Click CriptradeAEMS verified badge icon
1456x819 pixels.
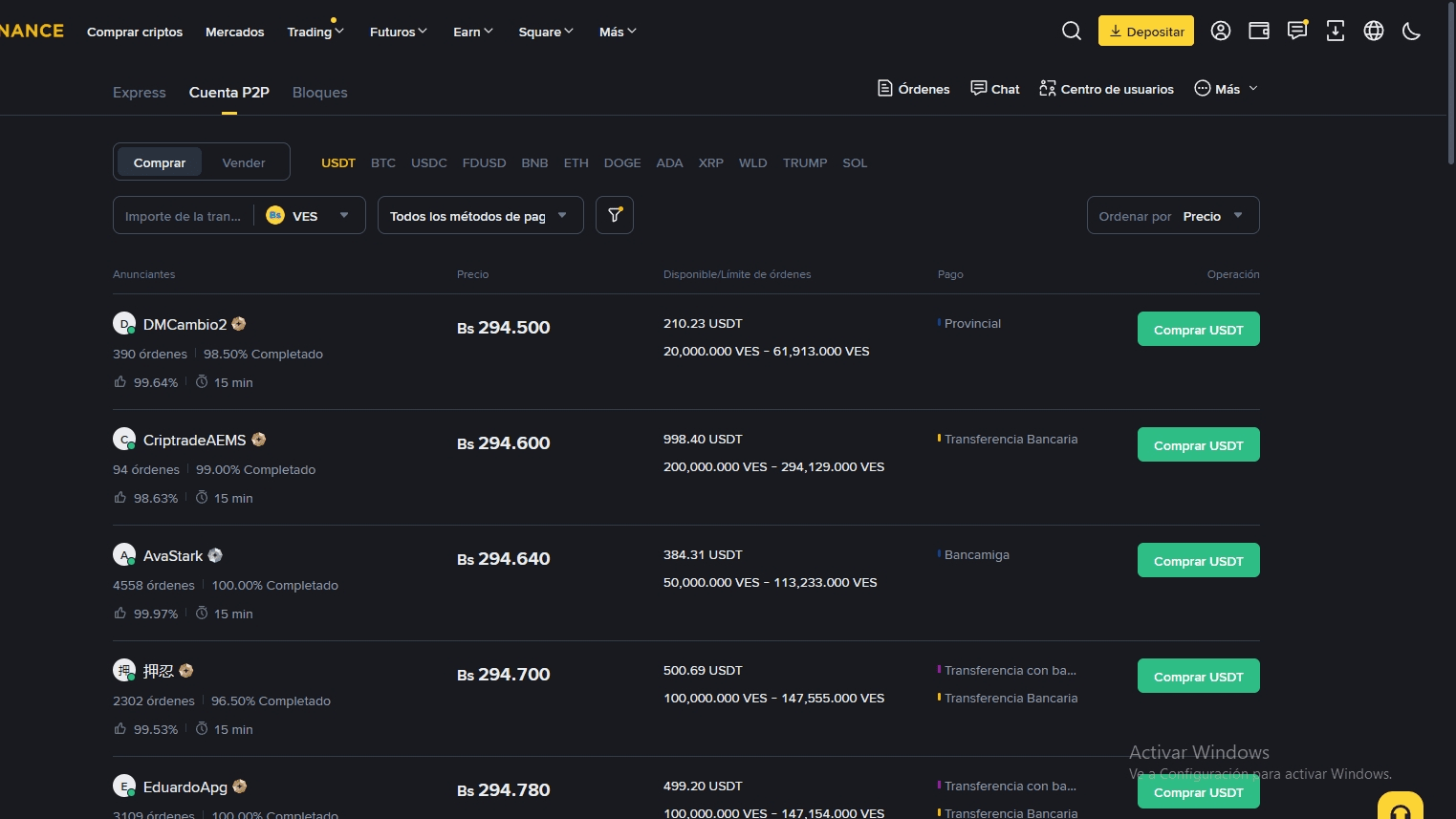click(x=258, y=440)
